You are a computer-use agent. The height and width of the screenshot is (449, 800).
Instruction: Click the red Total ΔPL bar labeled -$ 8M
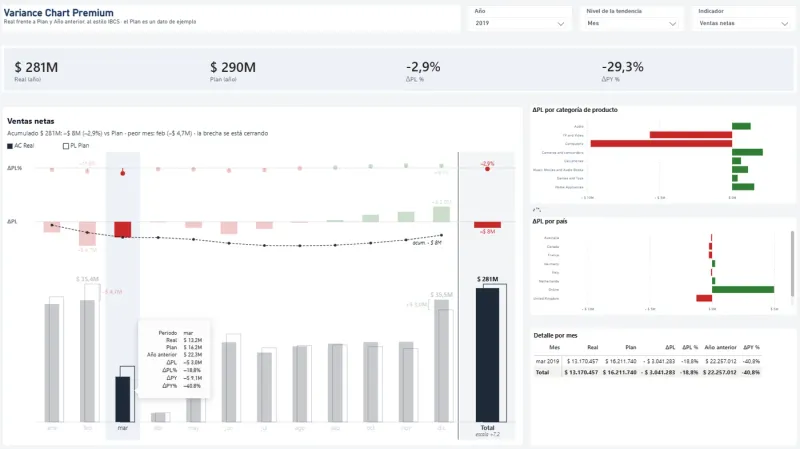[487, 224]
